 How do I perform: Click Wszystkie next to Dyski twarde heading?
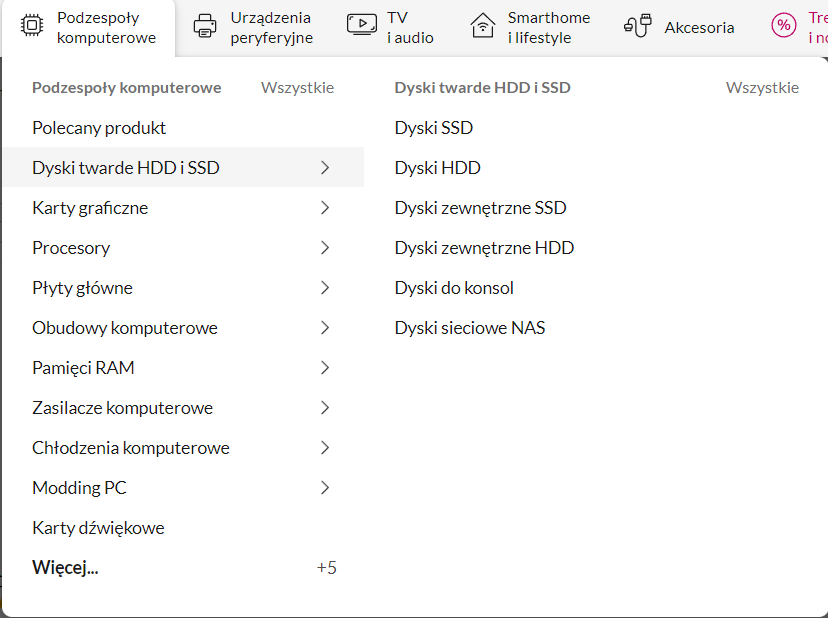(762, 88)
